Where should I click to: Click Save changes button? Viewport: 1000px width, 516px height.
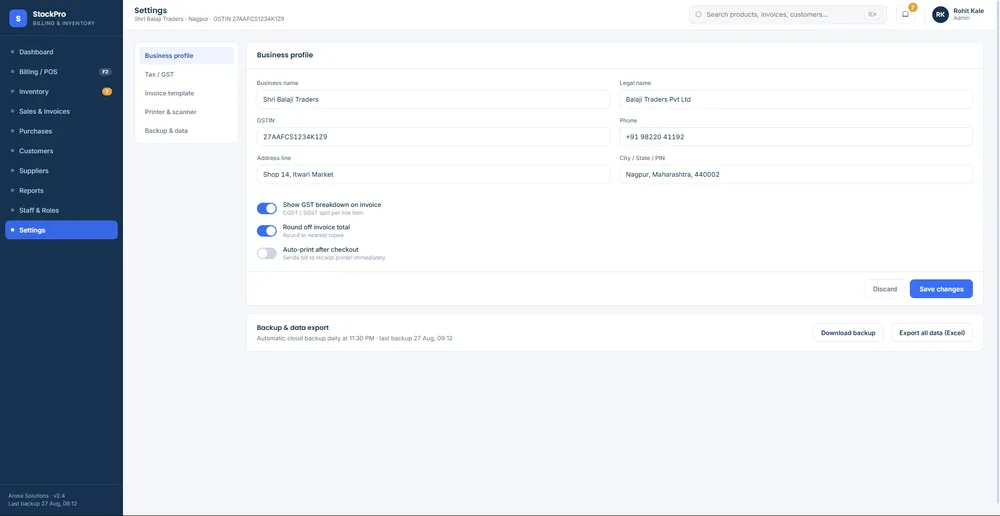click(x=941, y=289)
